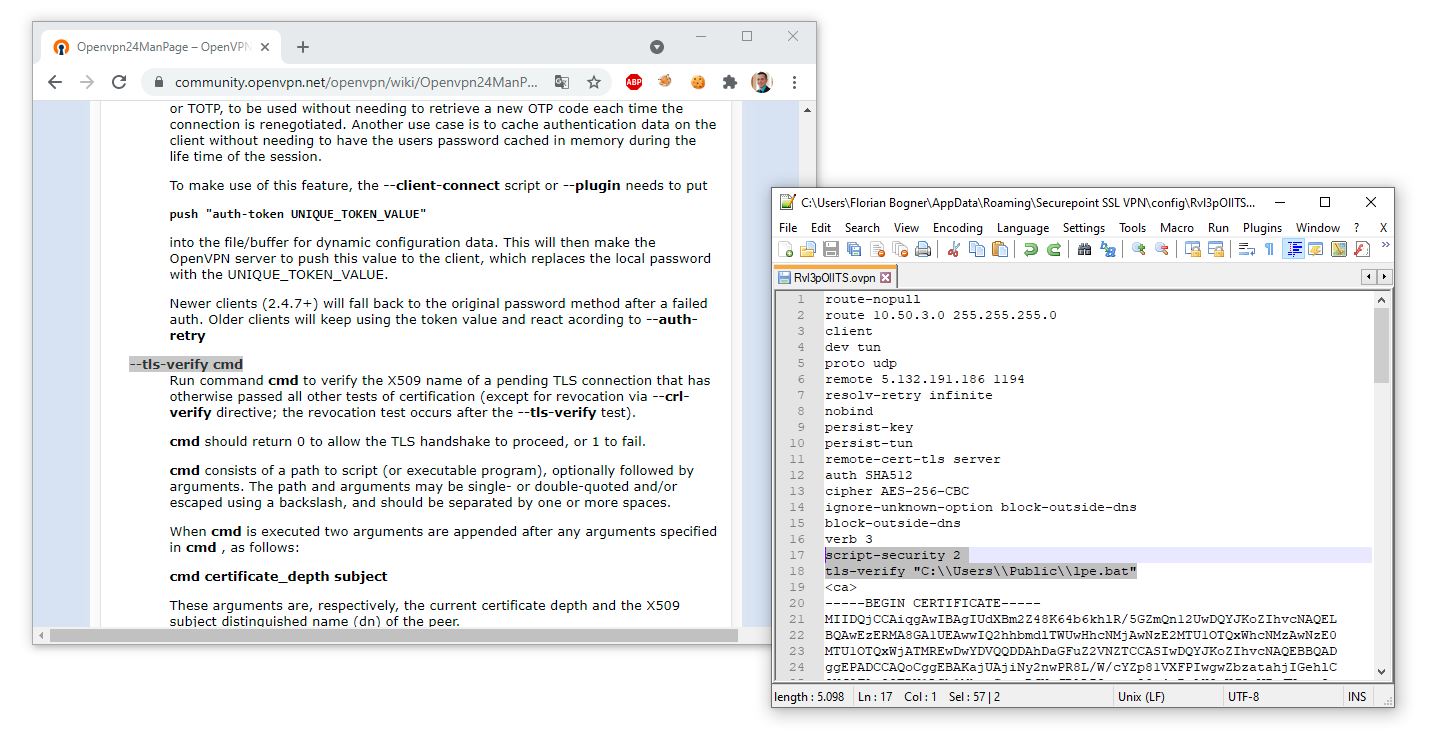This screenshot has width=1433, height=742.
Task: Click the Find binoculars icon
Action: [1084, 250]
